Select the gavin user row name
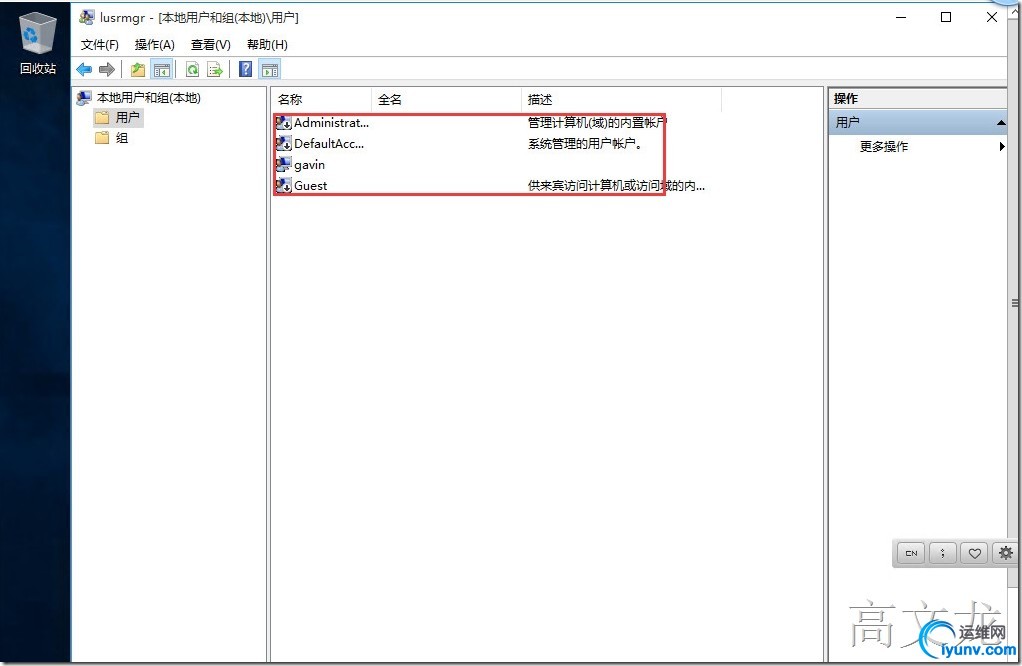Viewport: 1022px width, 666px height. click(x=310, y=165)
